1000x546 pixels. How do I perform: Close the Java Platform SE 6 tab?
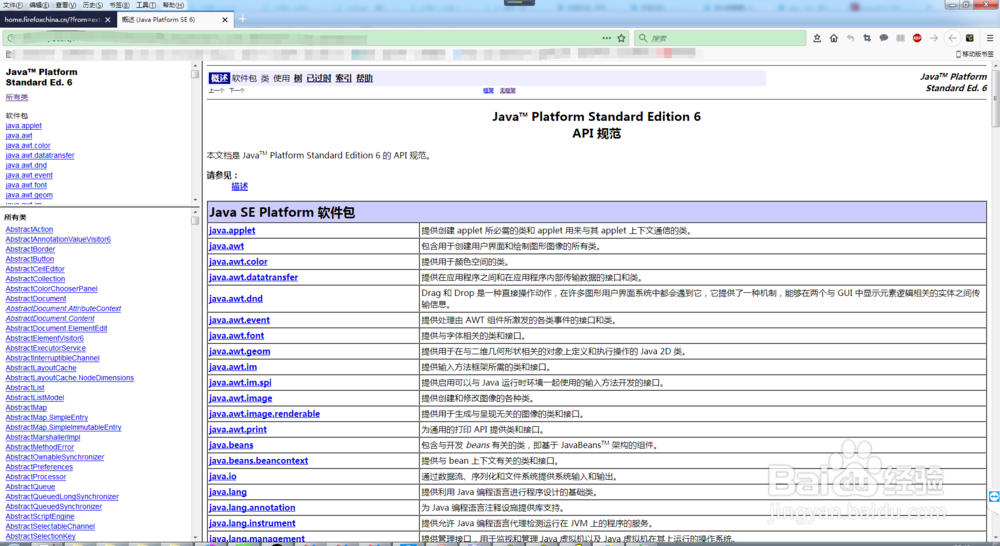224,20
